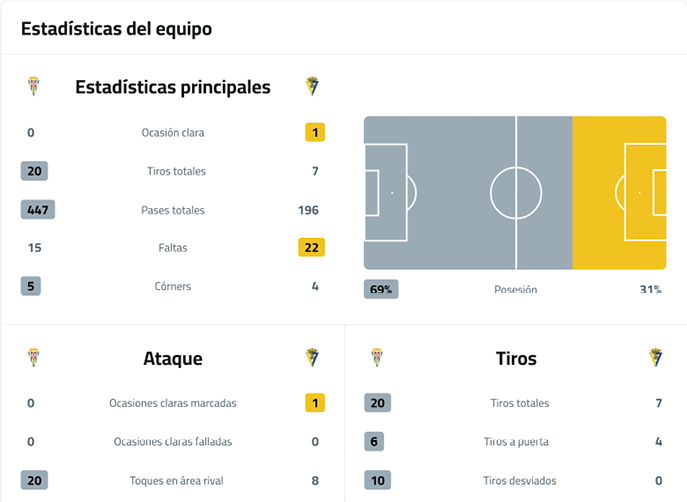Click away team crest in Tiros section
Viewport: 687px width, 502px height.
(x=656, y=357)
